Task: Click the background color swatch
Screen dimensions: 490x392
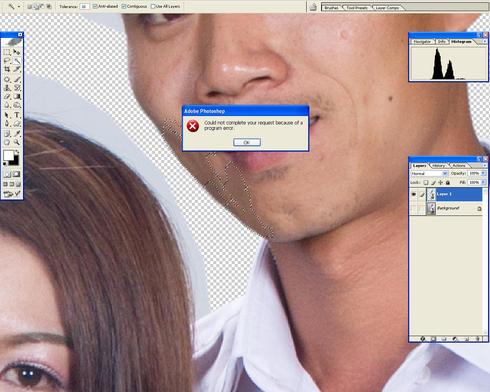Action: (x=15, y=161)
